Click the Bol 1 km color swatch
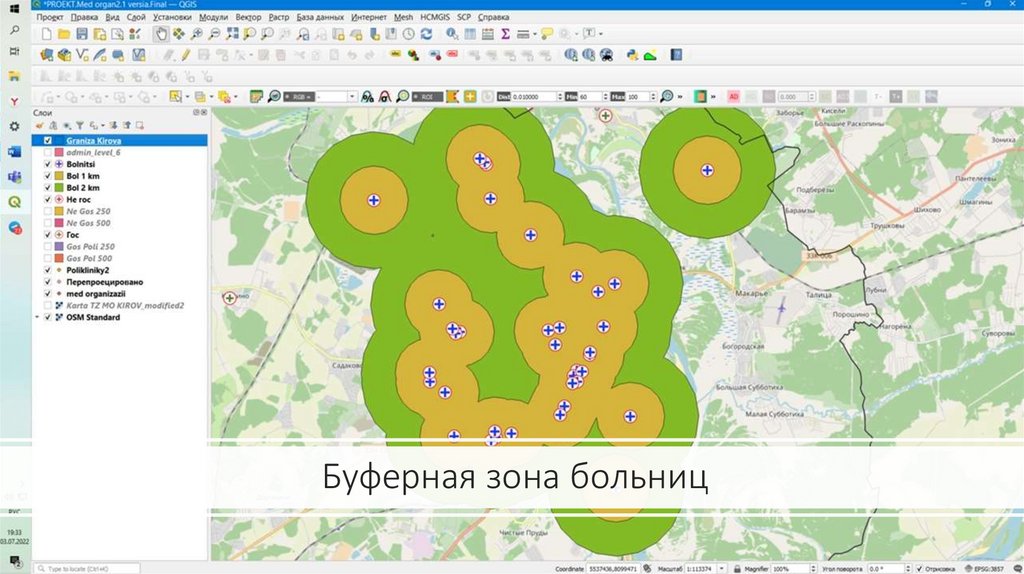 pyautogui.click(x=59, y=176)
